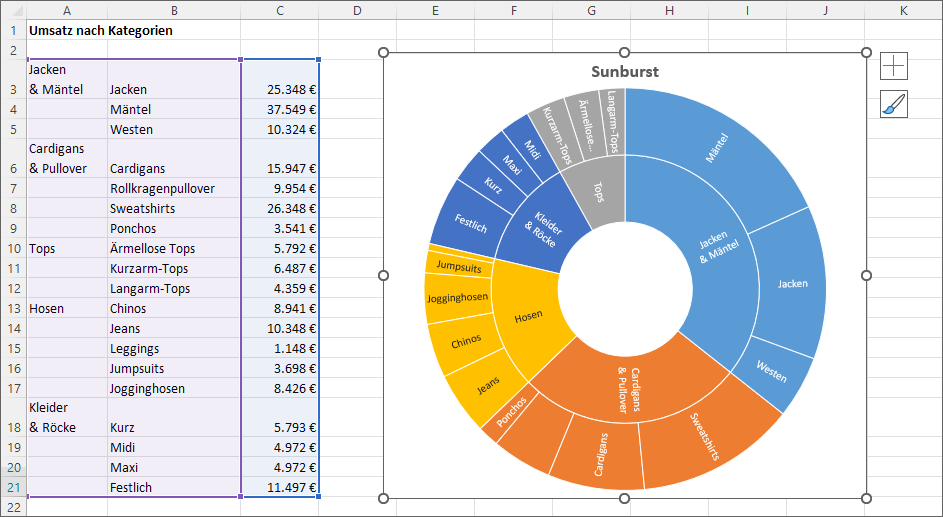Select the cell with value 11.497 €
Screen dimensions: 943x517
coord(280,487)
